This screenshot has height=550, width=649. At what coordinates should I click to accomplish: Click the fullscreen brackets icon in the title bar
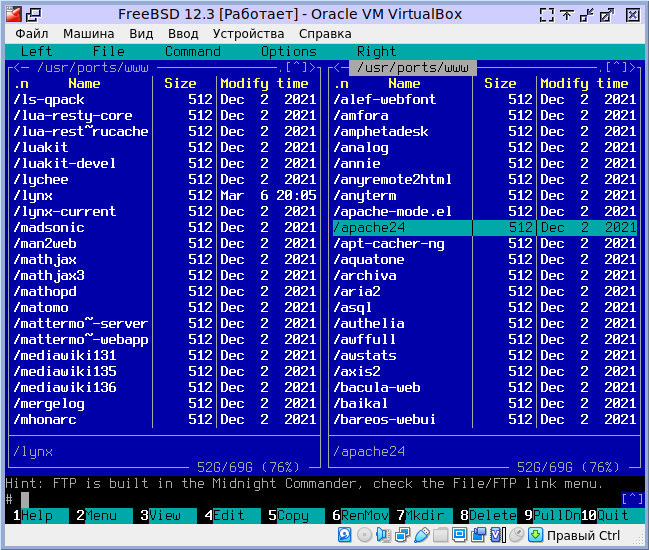(547, 15)
